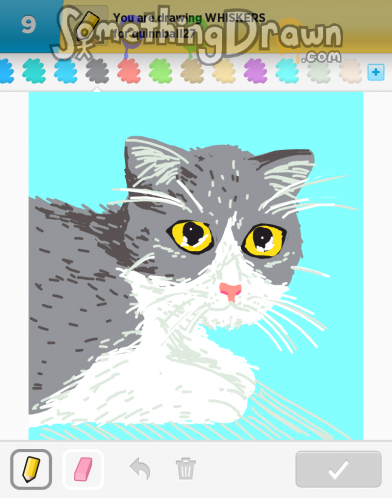Viewport: 392px width, 498px height.
Task: Pick the sky blue color swatch
Action: point(66,71)
